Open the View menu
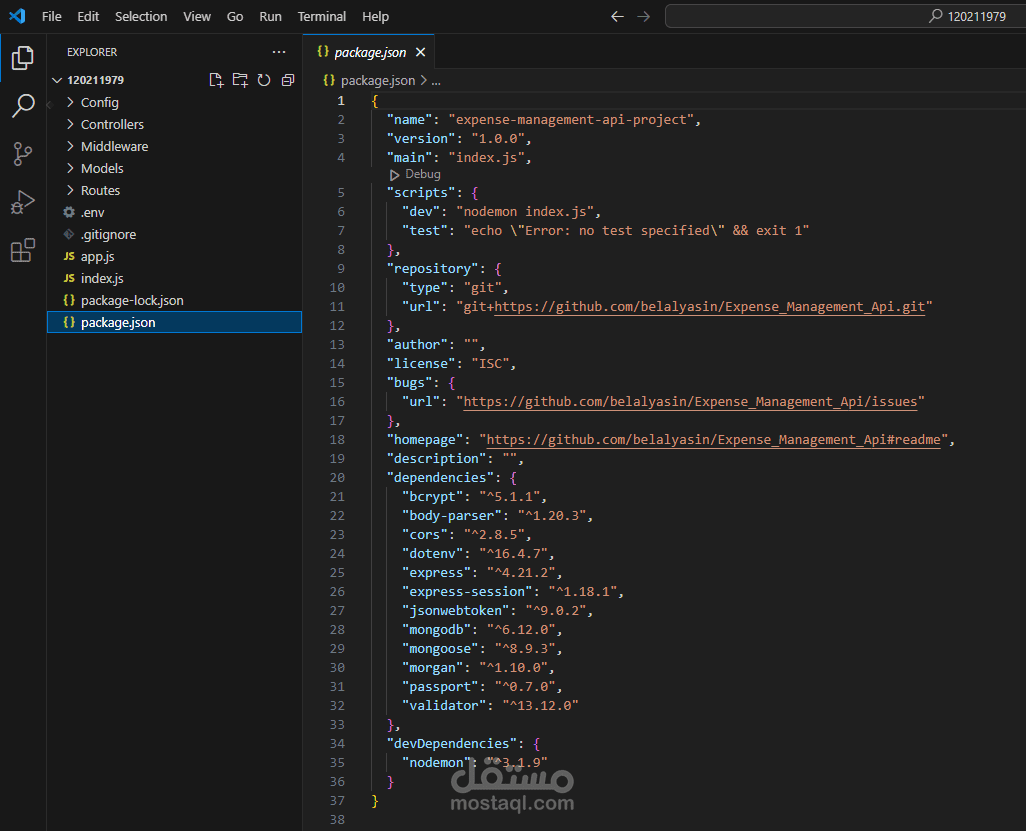The width and height of the screenshot is (1026, 831). click(197, 16)
